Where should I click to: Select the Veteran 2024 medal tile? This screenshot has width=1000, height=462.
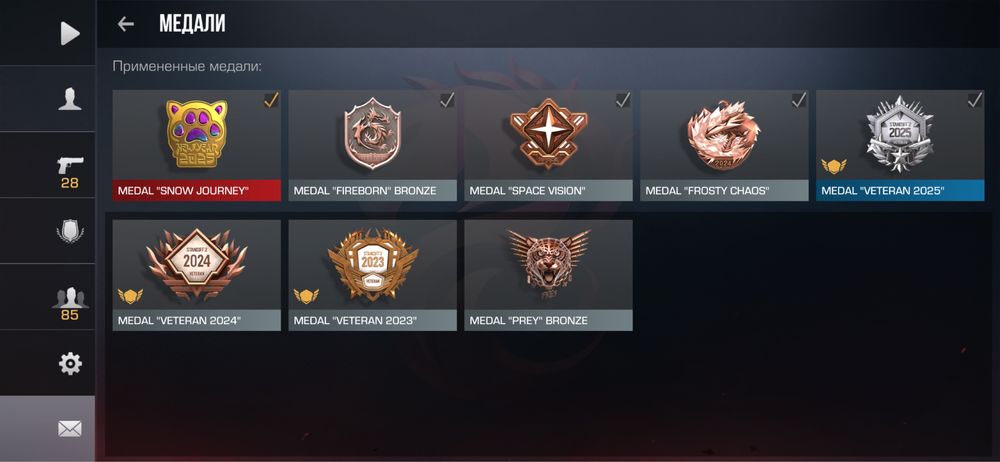point(196,275)
